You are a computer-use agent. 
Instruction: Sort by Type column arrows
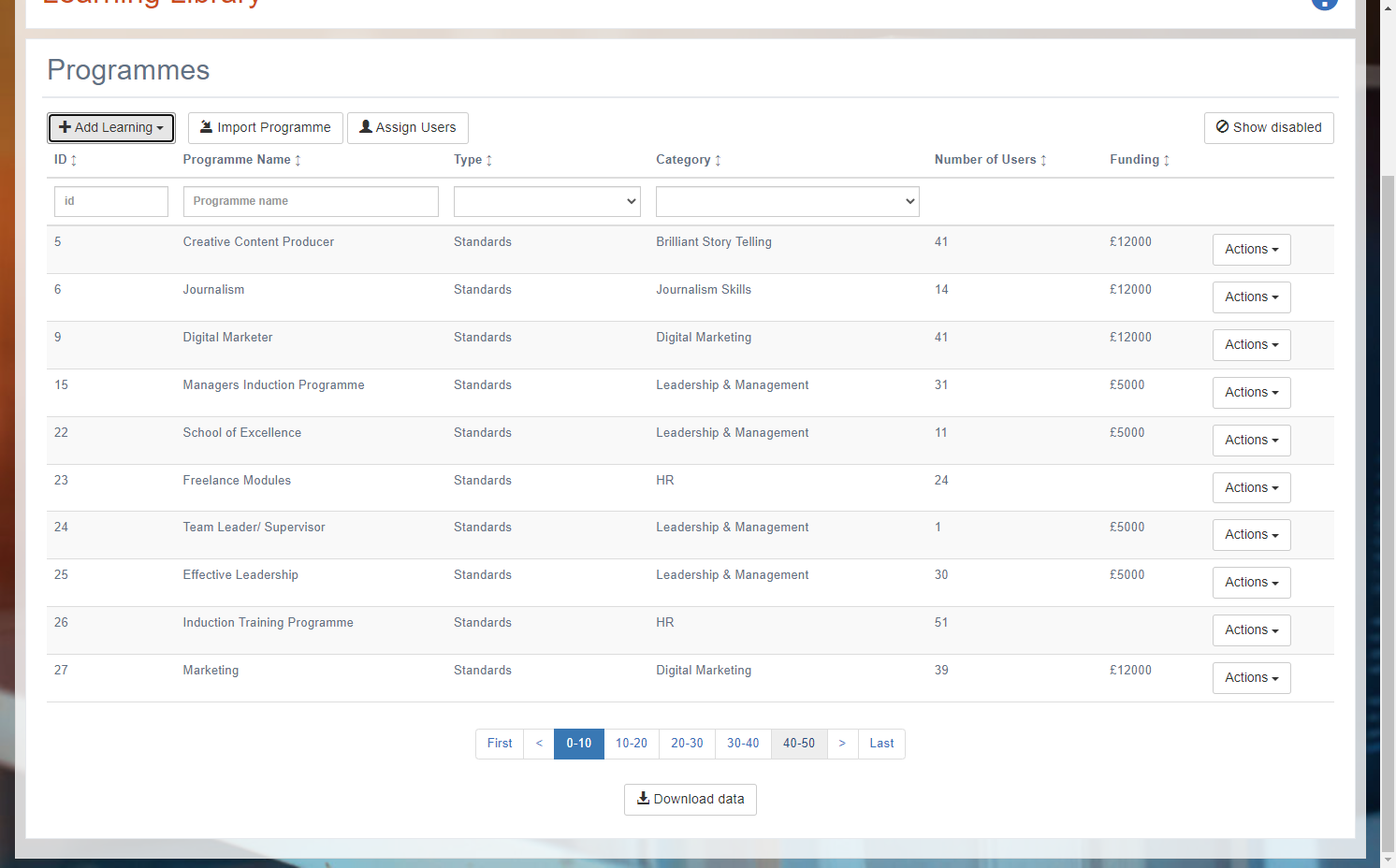point(488,160)
